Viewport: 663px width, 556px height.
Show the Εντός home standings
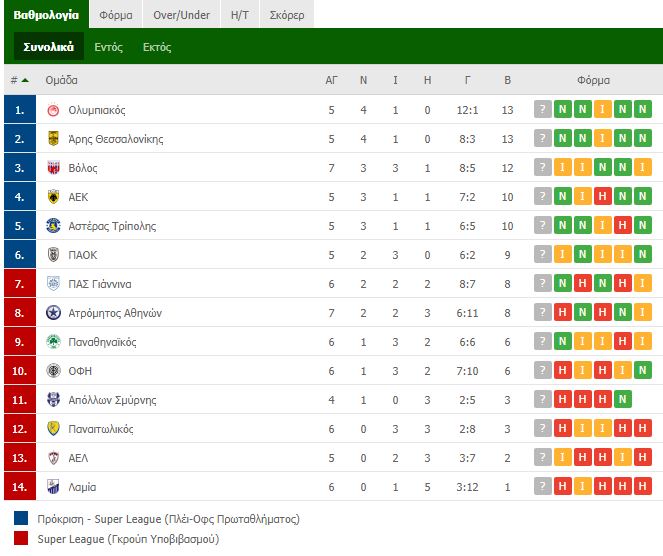click(x=109, y=47)
